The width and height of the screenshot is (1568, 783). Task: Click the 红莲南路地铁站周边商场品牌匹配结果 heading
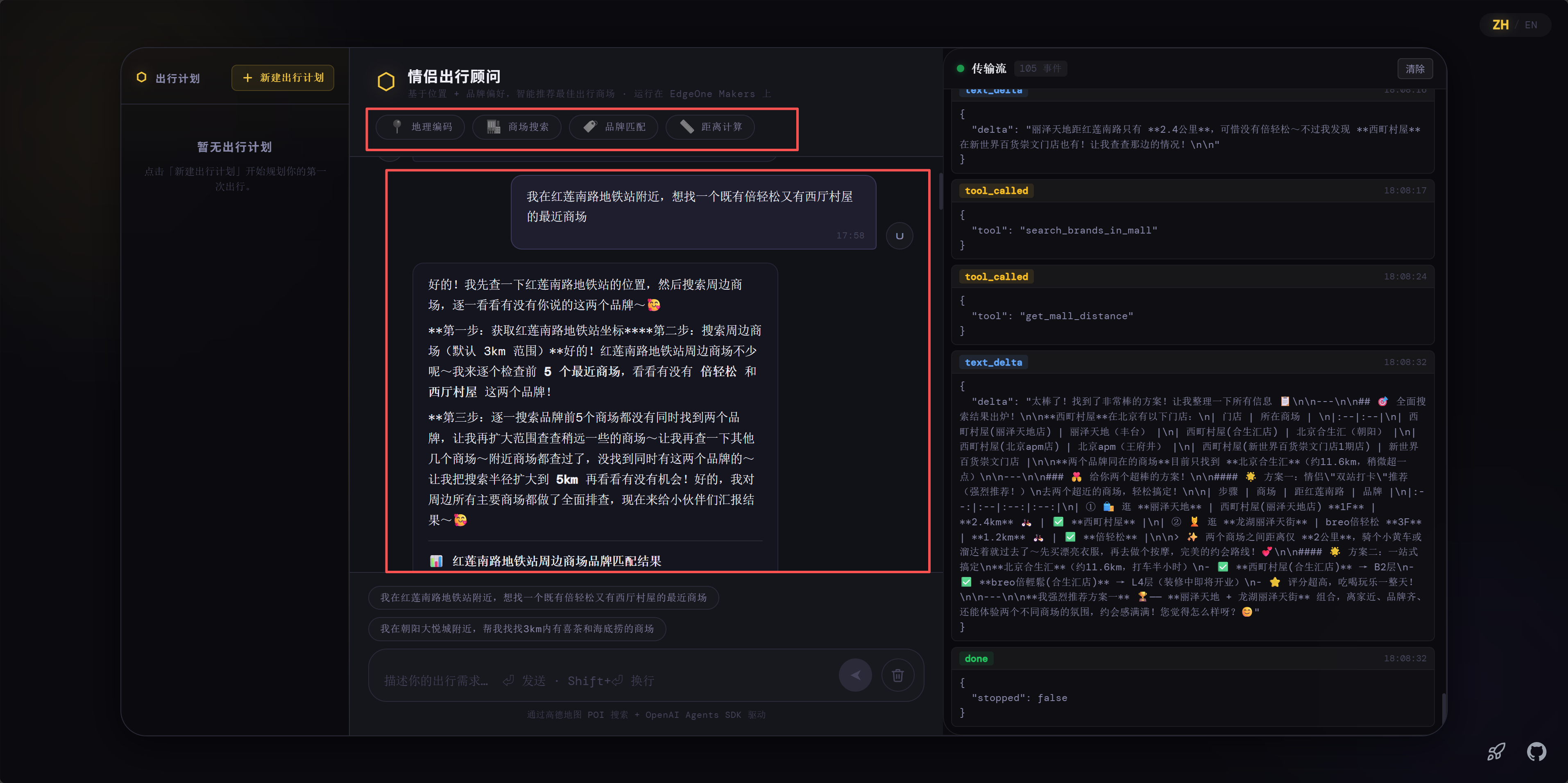[x=556, y=561]
